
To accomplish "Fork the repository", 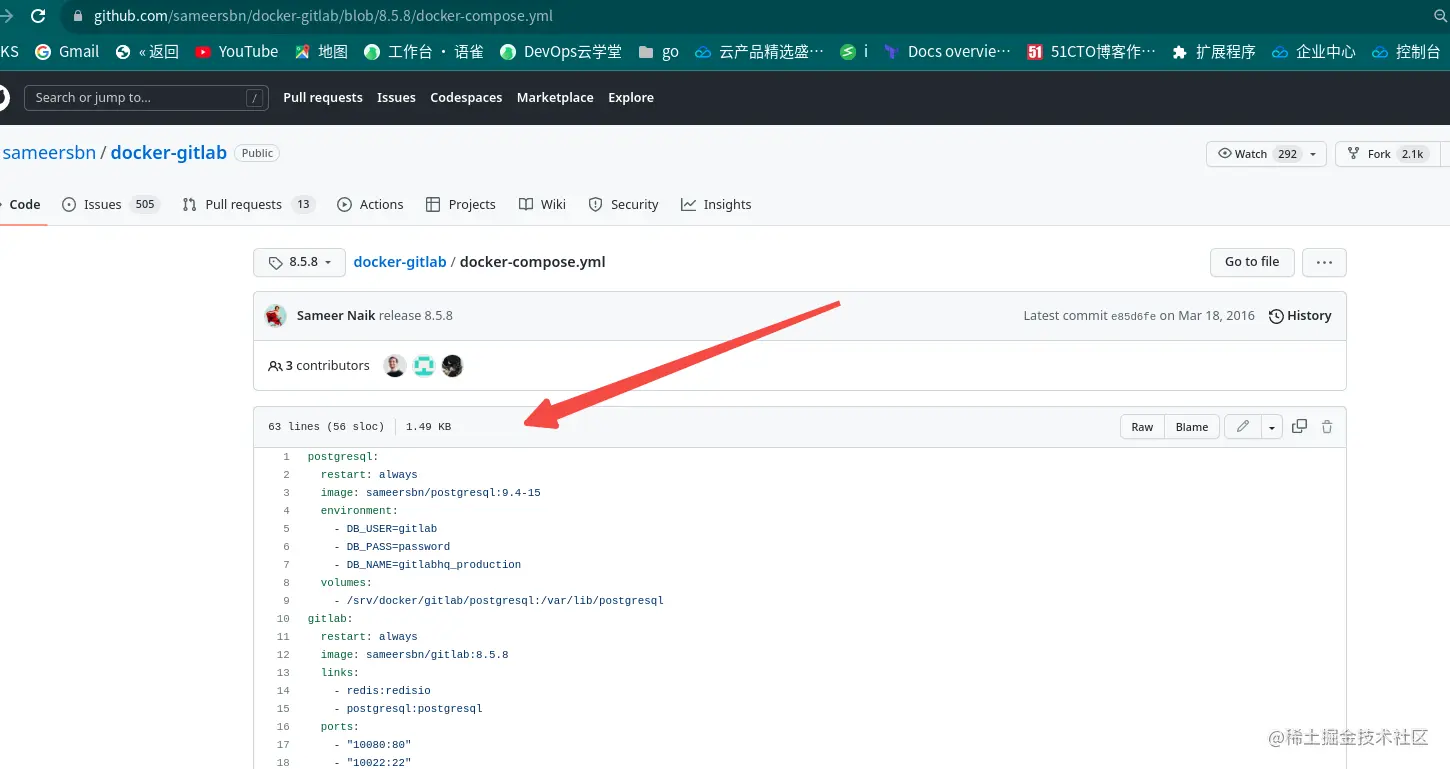I will click(x=1387, y=154).
